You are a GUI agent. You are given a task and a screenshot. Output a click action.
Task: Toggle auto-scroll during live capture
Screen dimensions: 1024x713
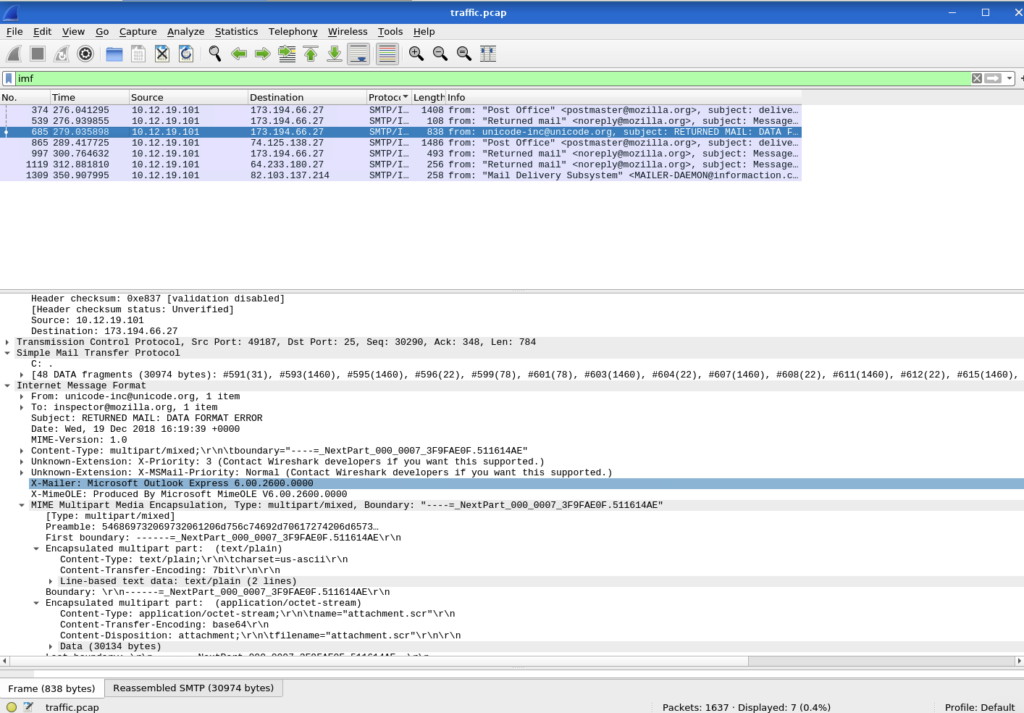pyautogui.click(x=359, y=54)
